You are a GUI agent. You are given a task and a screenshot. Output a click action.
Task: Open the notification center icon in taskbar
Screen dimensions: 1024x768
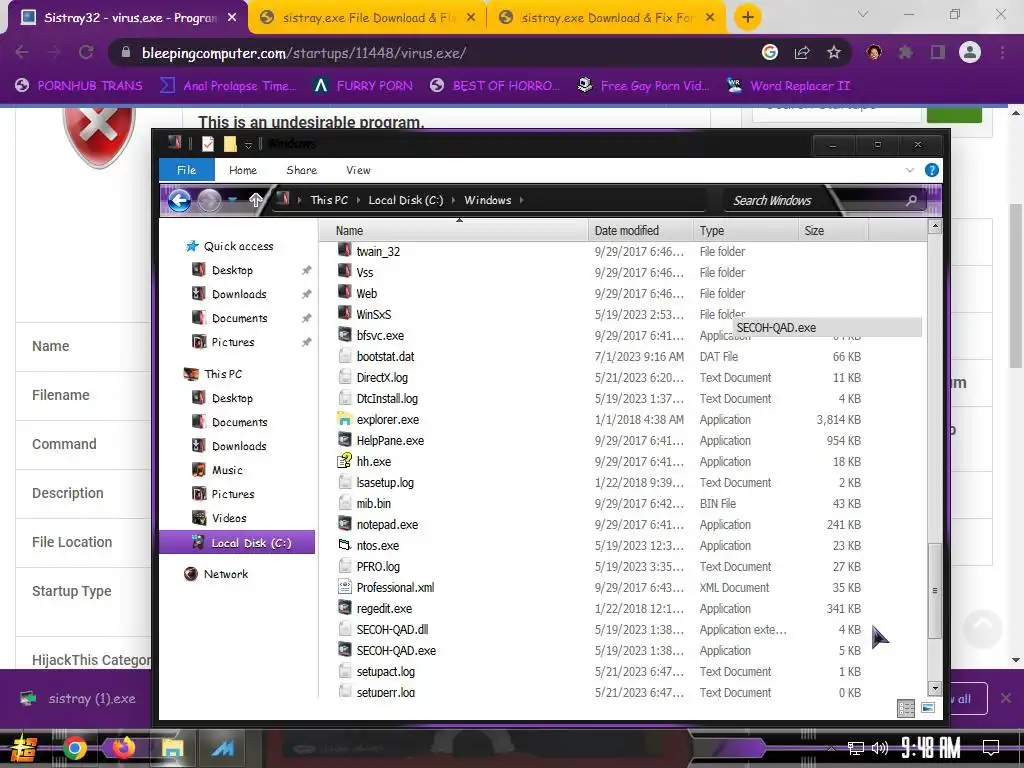[x=991, y=748]
